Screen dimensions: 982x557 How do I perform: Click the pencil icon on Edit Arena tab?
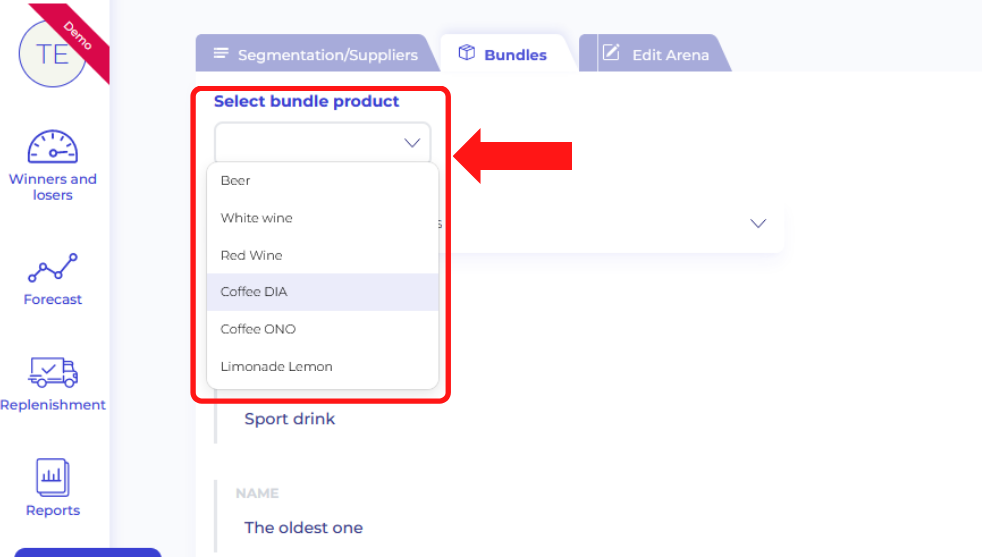click(611, 53)
